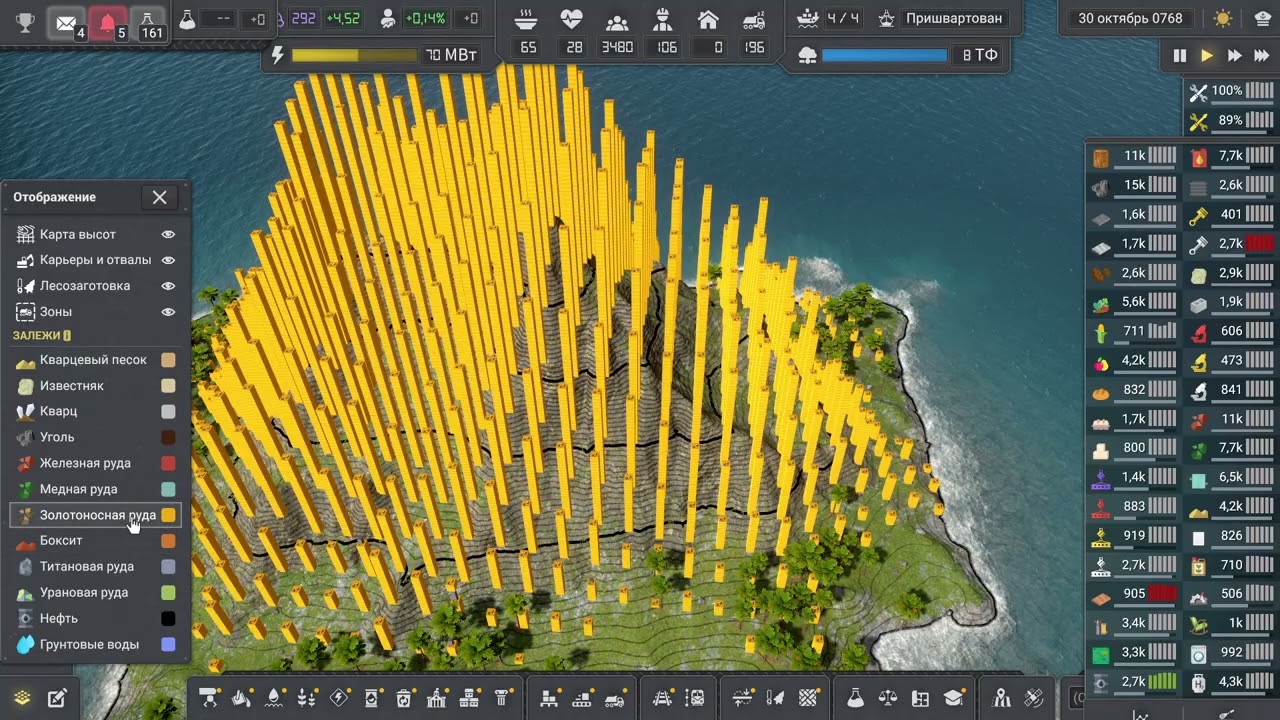Click the health heart stat icon
This screenshot has width=1280, height=720.
coord(571,20)
